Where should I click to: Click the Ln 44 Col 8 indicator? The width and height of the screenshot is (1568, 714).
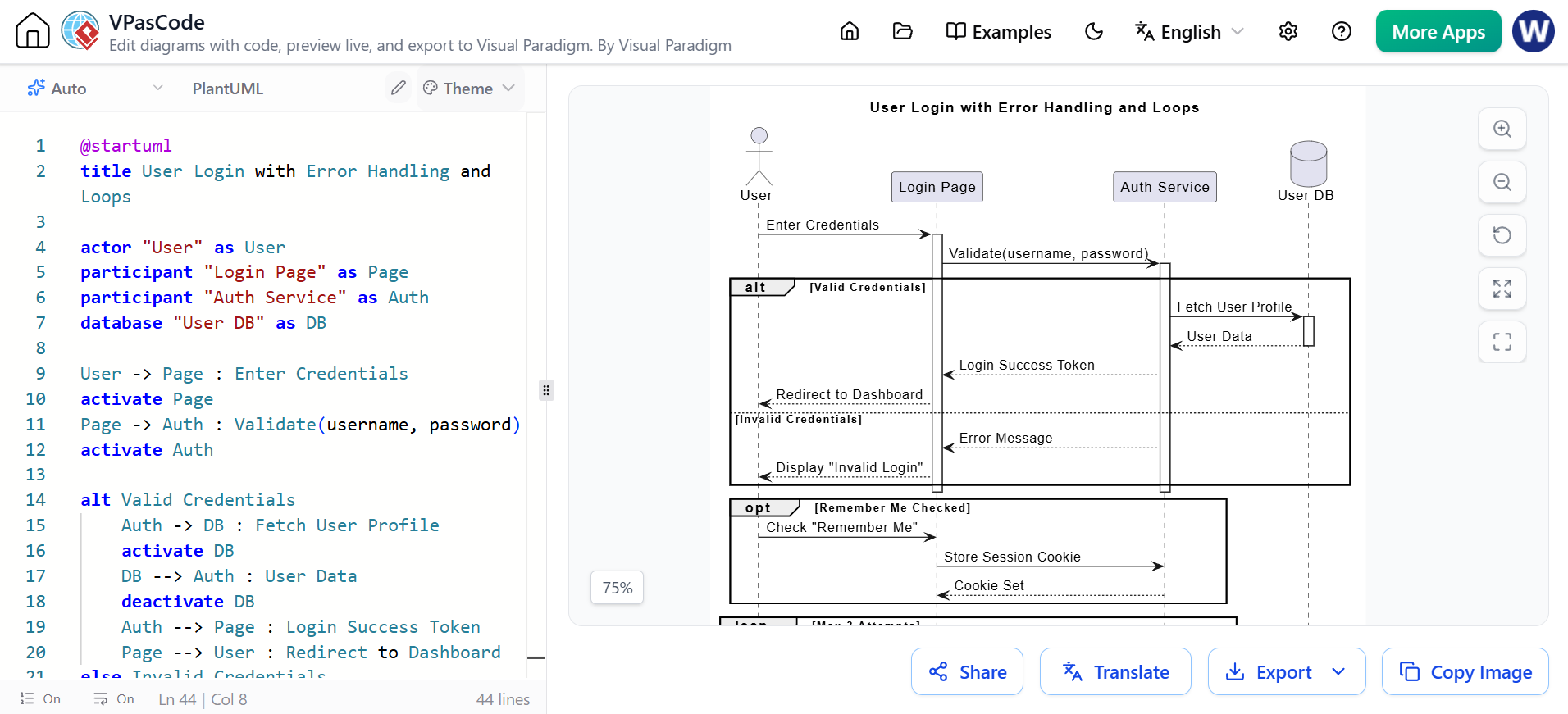[203, 699]
